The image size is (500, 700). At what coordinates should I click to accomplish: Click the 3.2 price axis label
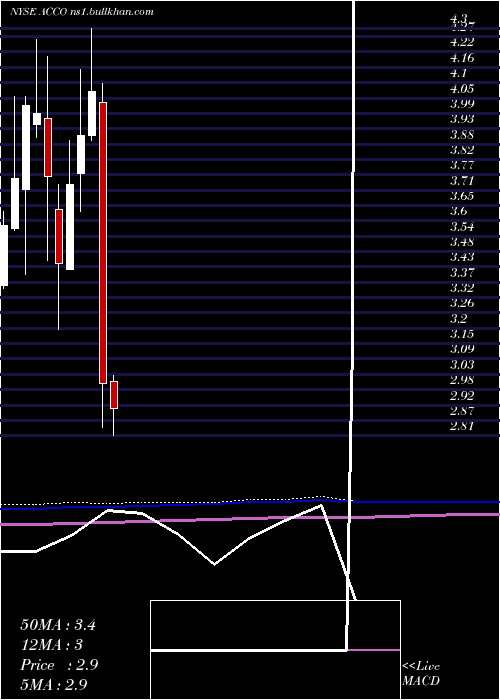point(459,319)
